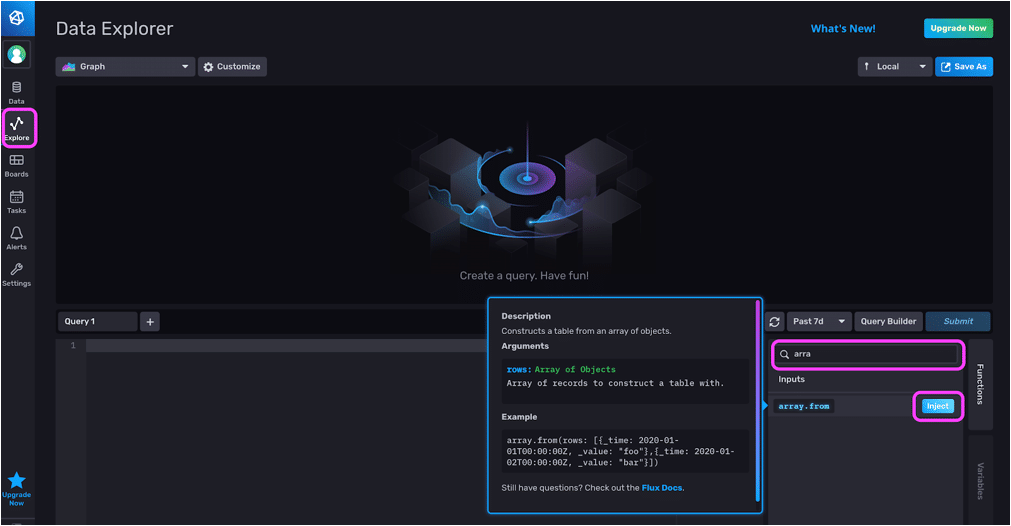Submit the query

958,322
